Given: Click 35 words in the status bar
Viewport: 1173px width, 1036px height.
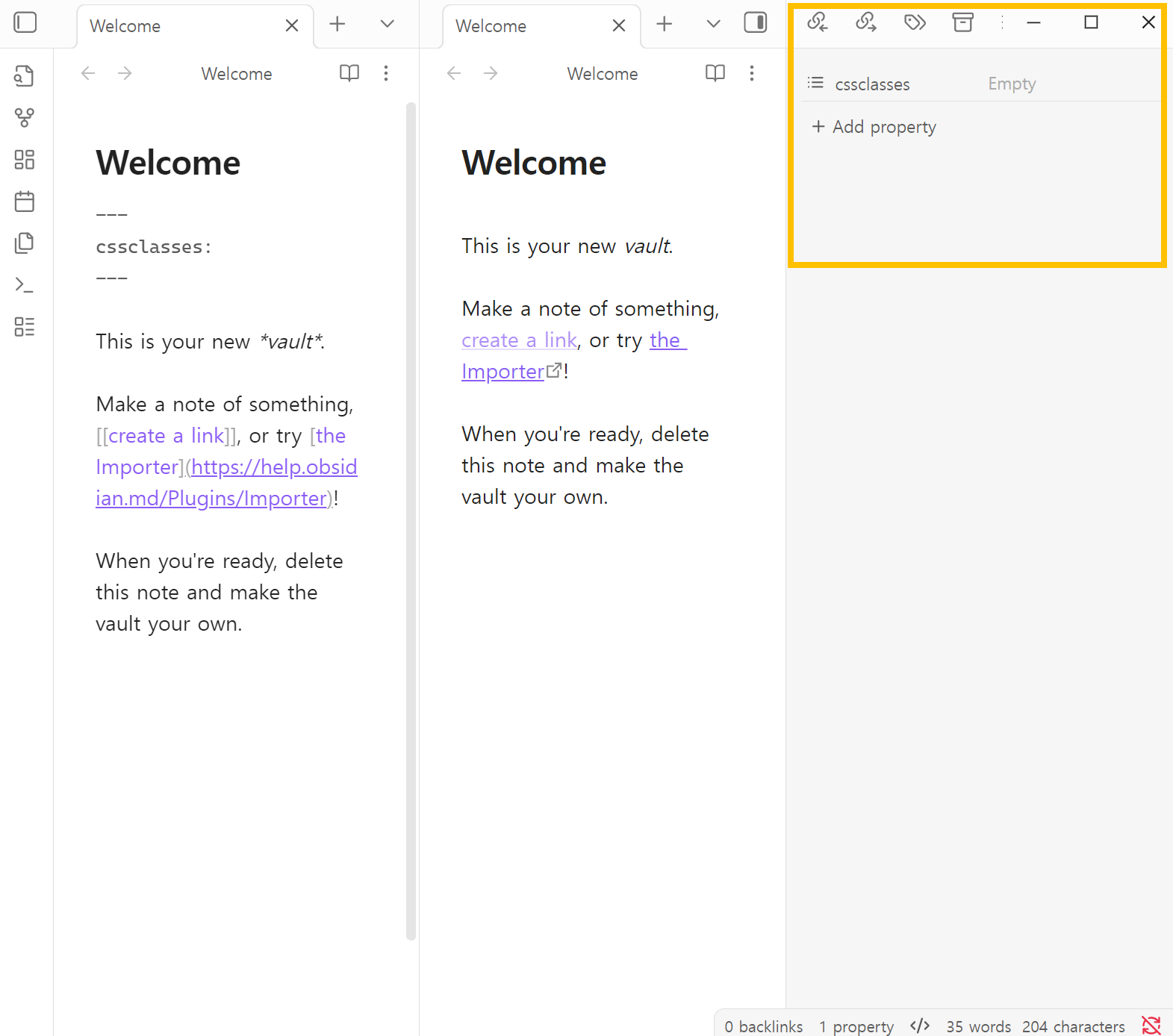Looking at the screenshot, I should pyautogui.click(x=978, y=1026).
